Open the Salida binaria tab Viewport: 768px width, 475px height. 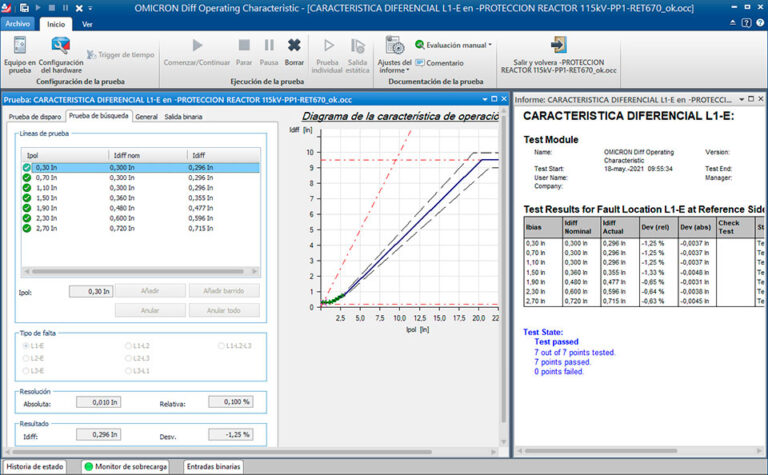pyautogui.click(x=183, y=117)
